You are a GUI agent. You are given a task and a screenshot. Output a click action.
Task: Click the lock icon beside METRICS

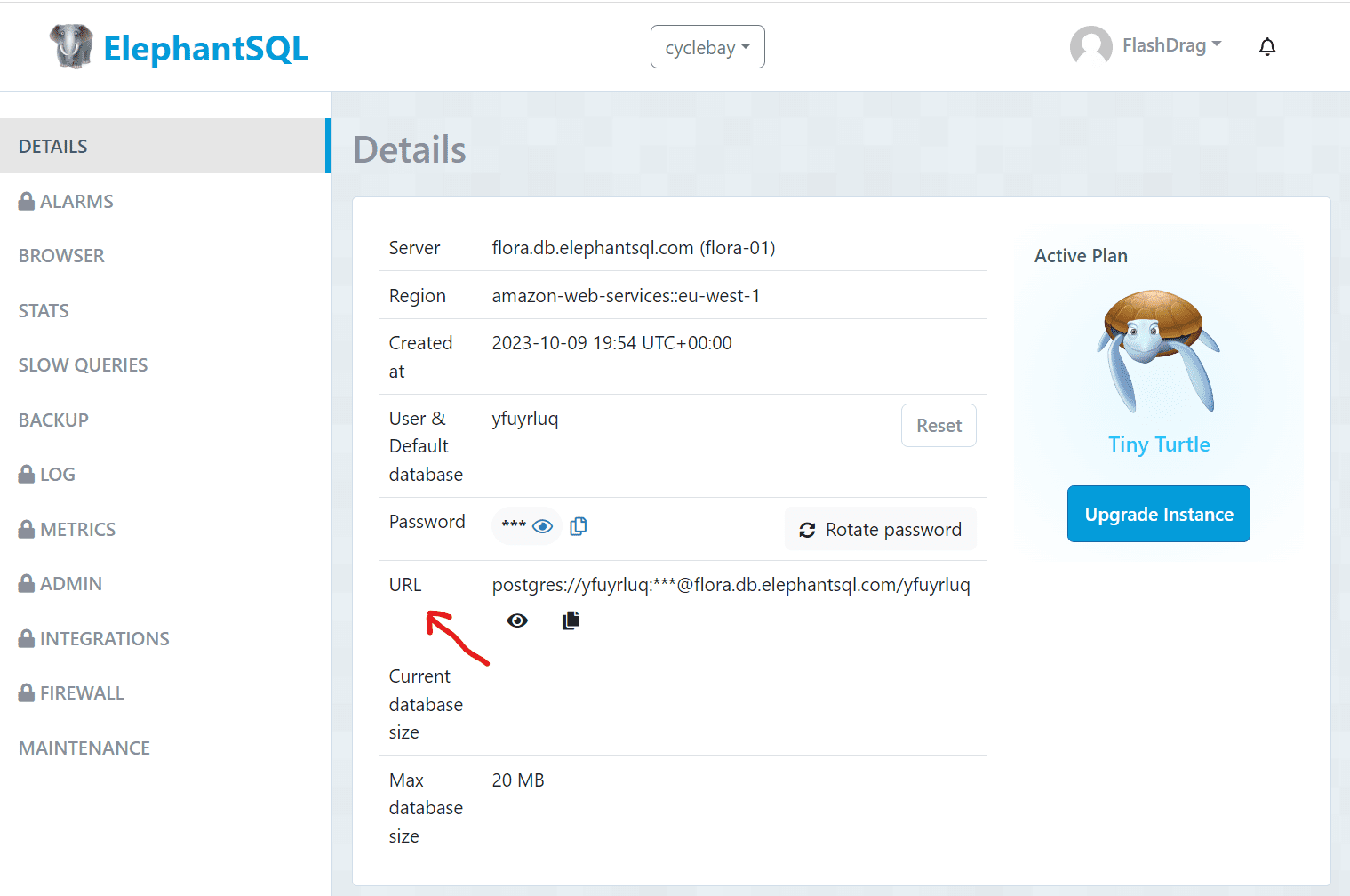coord(27,529)
